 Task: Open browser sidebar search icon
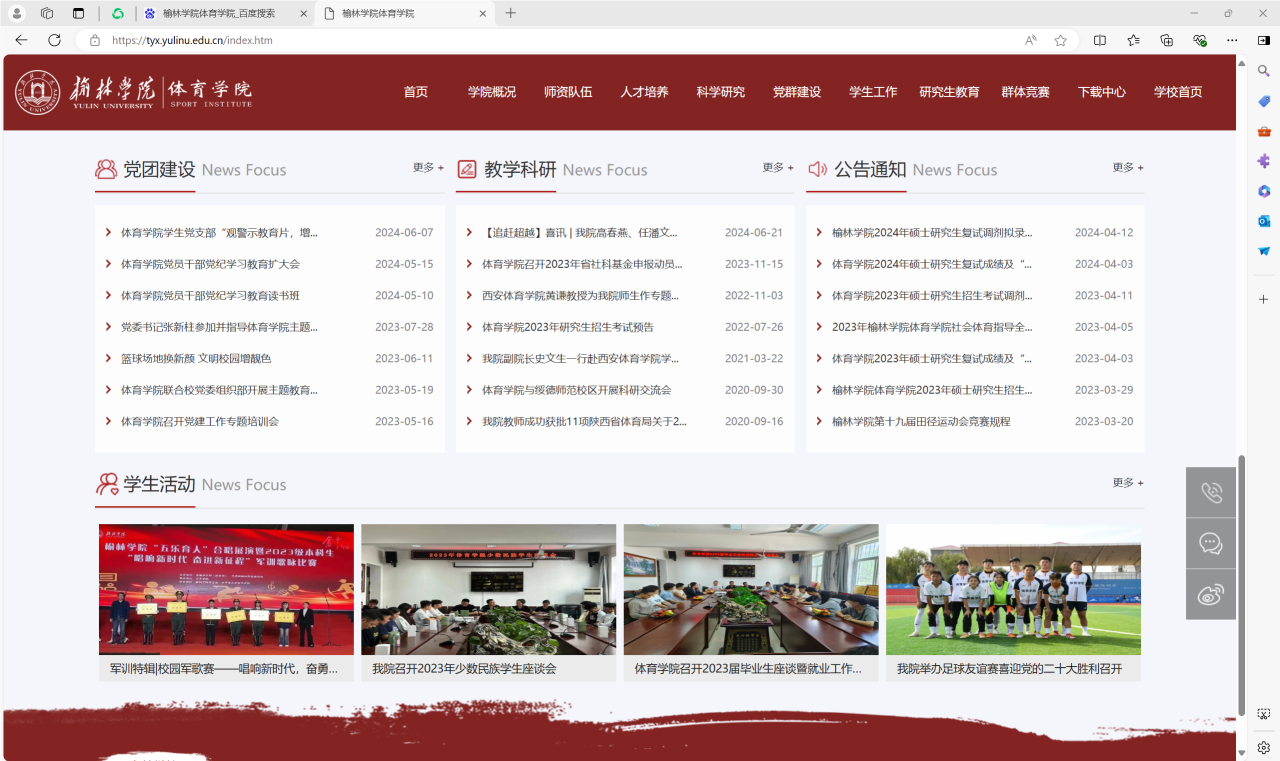1264,71
